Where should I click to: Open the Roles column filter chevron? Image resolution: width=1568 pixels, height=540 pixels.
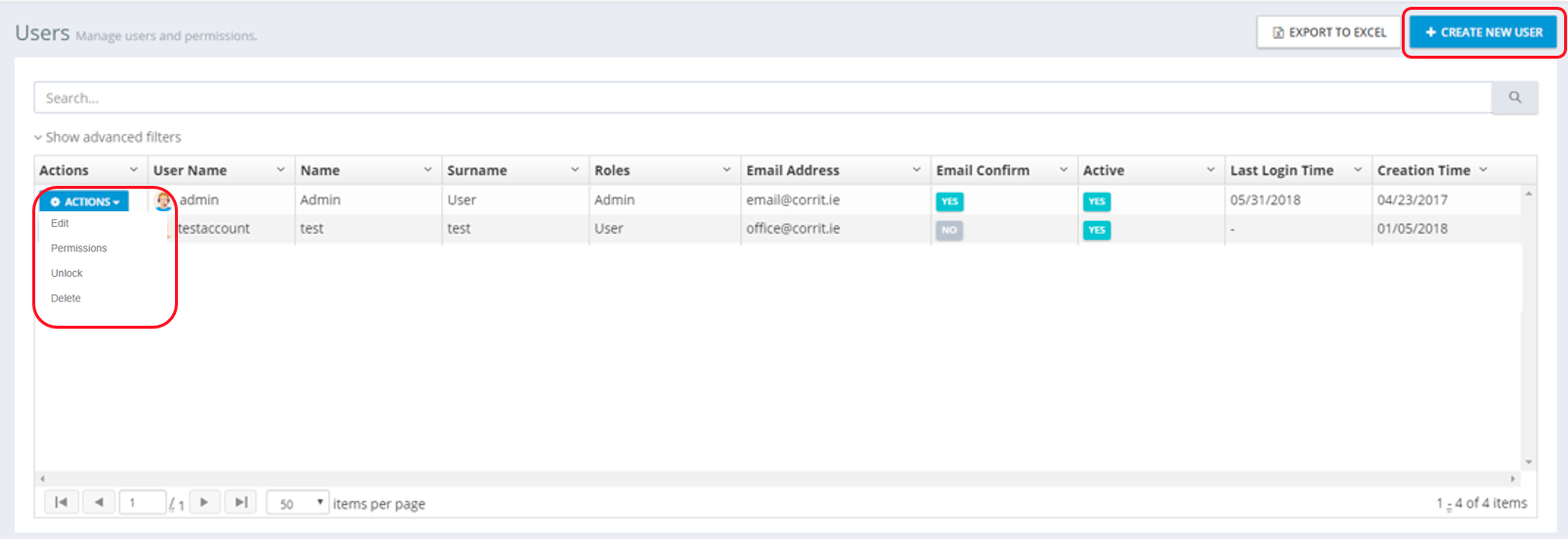[726, 170]
